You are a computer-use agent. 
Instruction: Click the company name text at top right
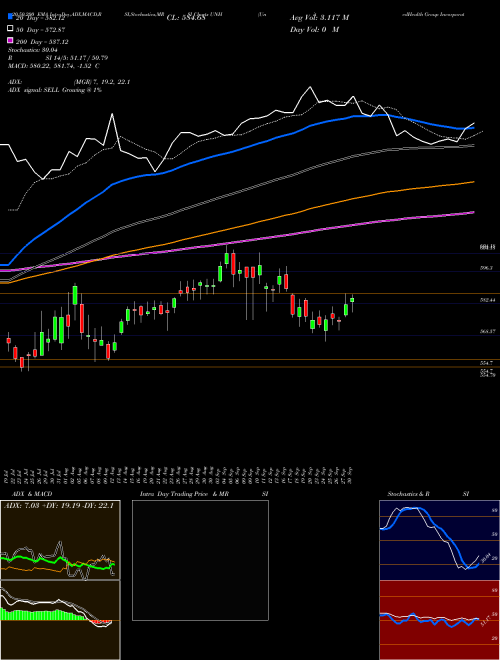coord(433,14)
